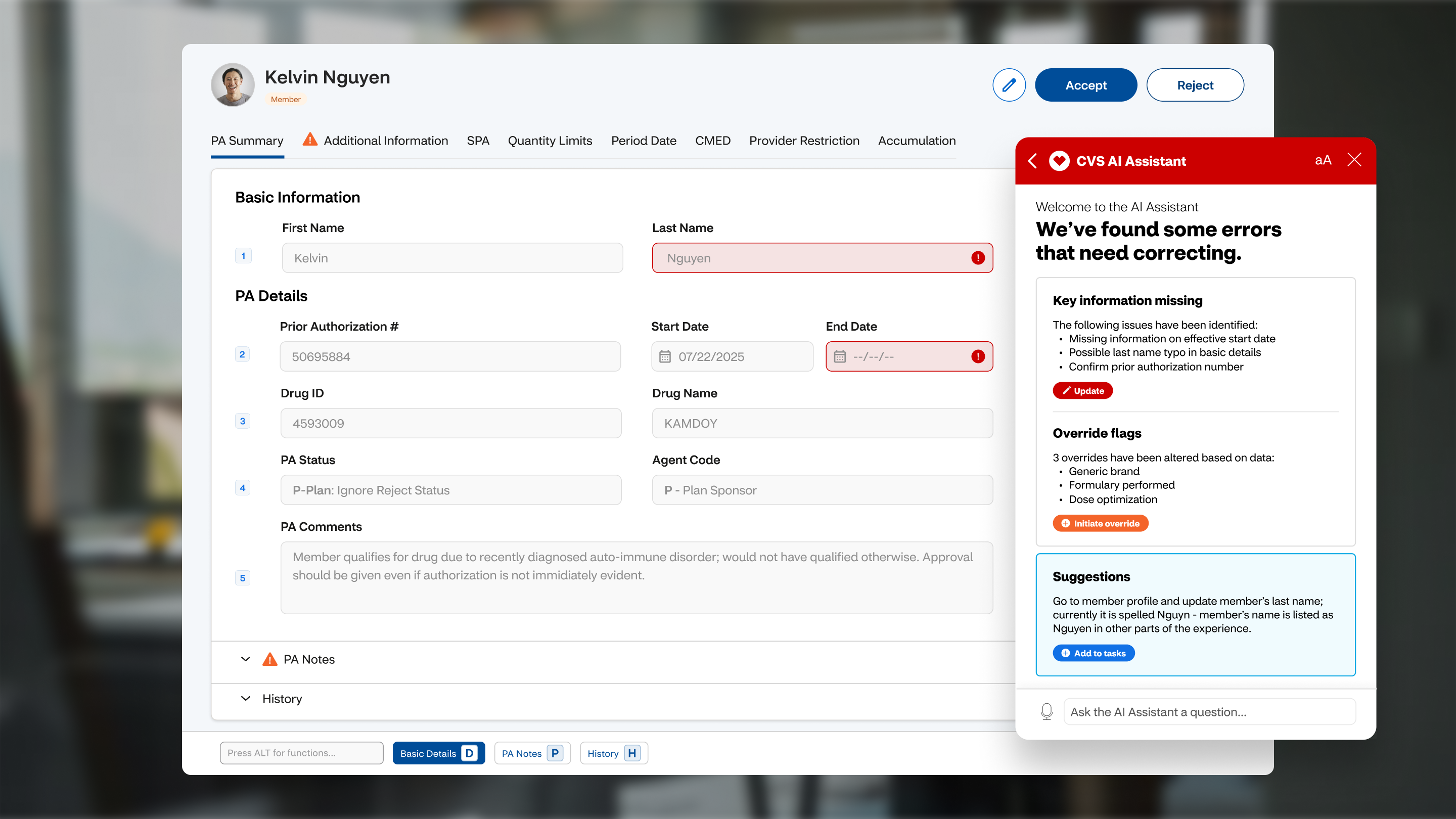
Task: Open the SPA tab
Action: pyautogui.click(x=478, y=141)
